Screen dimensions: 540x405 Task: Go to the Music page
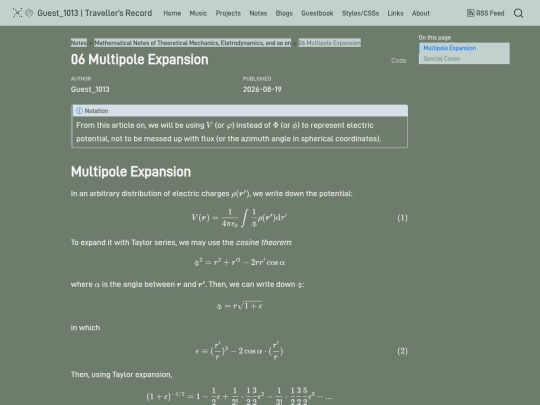click(198, 13)
